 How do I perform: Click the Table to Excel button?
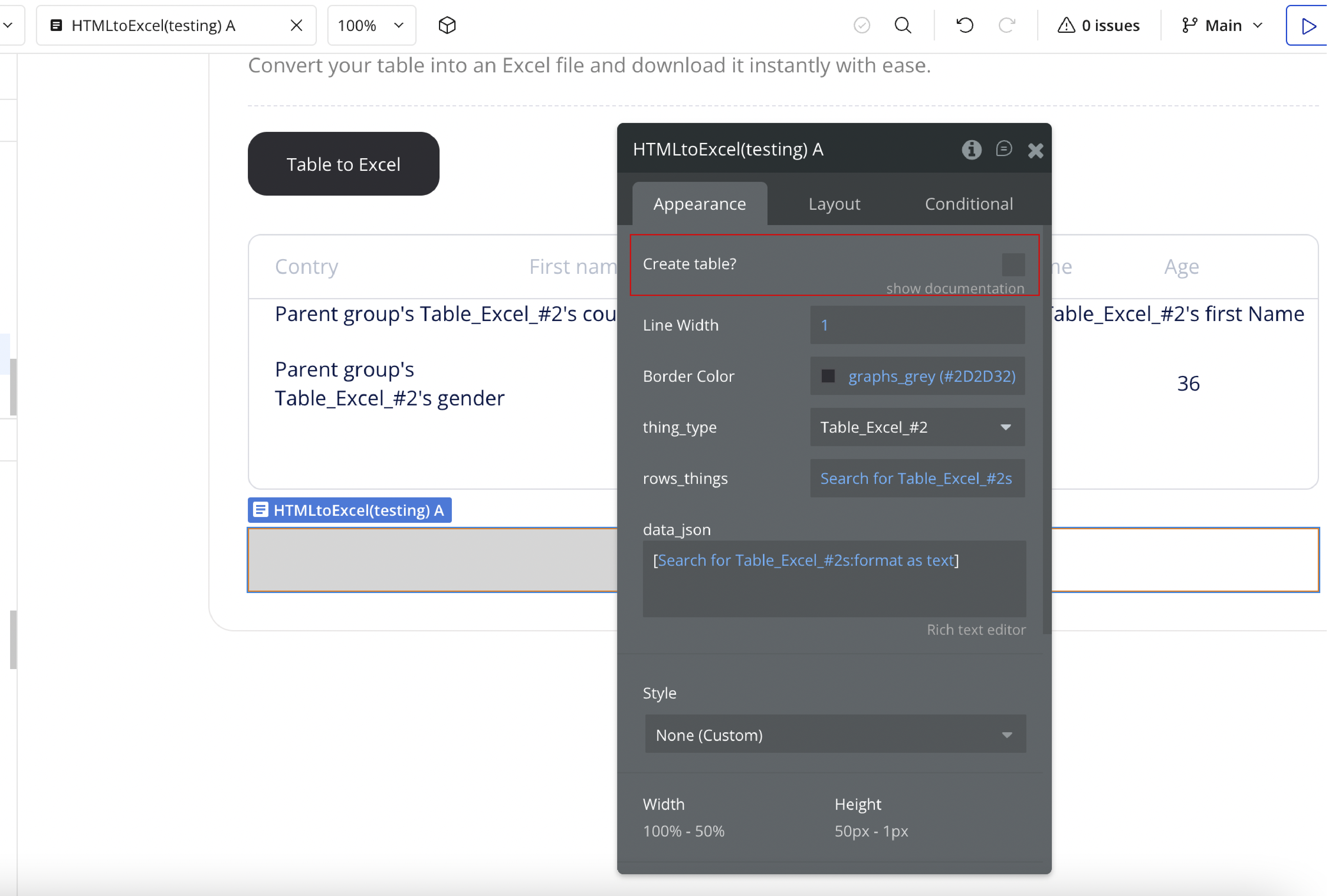[343, 164]
